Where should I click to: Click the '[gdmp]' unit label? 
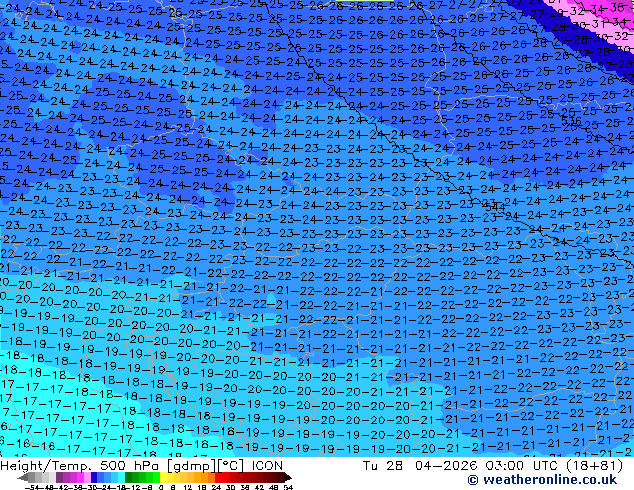point(192,466)
